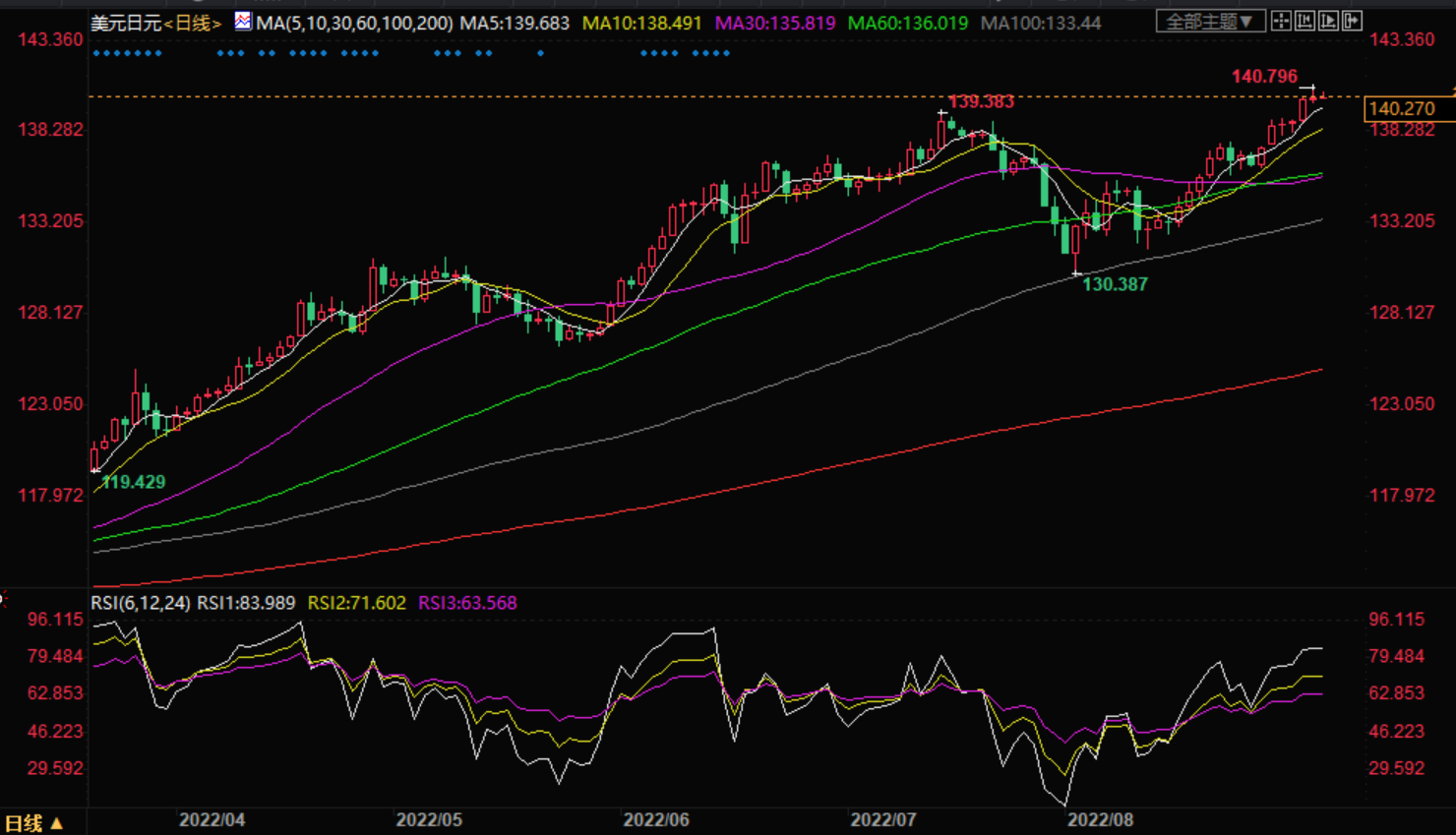Click the left-axis 117.972 price label
The width and height of the screenshot is (1456, 835).
51,496
